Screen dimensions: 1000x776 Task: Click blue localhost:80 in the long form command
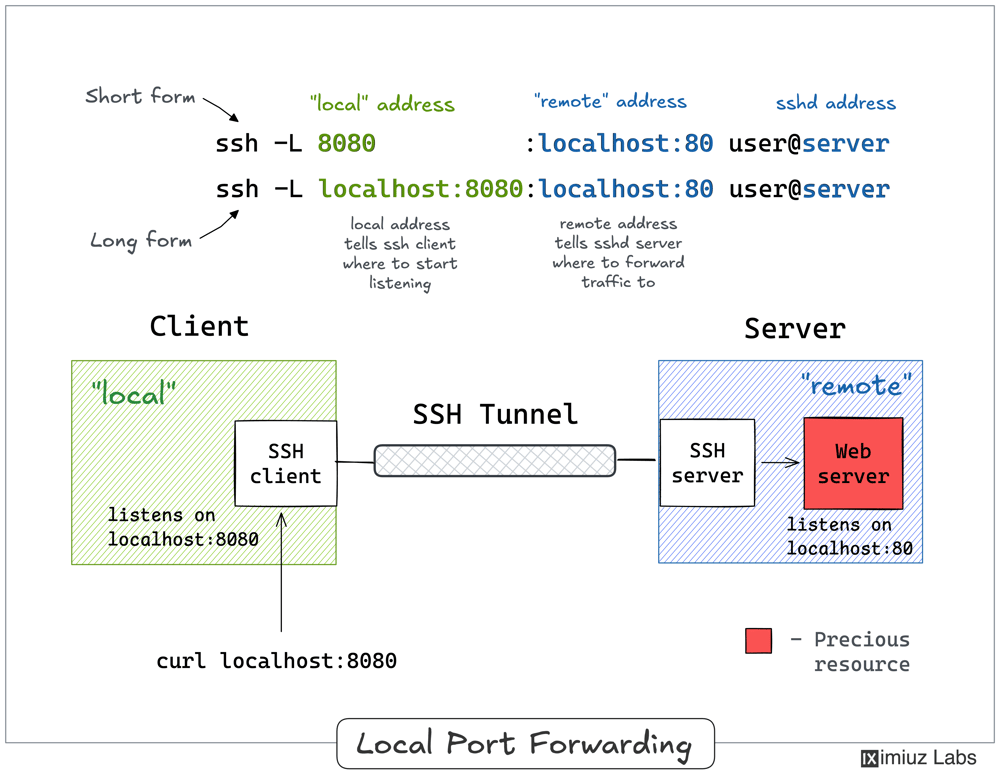click(626, 189)
